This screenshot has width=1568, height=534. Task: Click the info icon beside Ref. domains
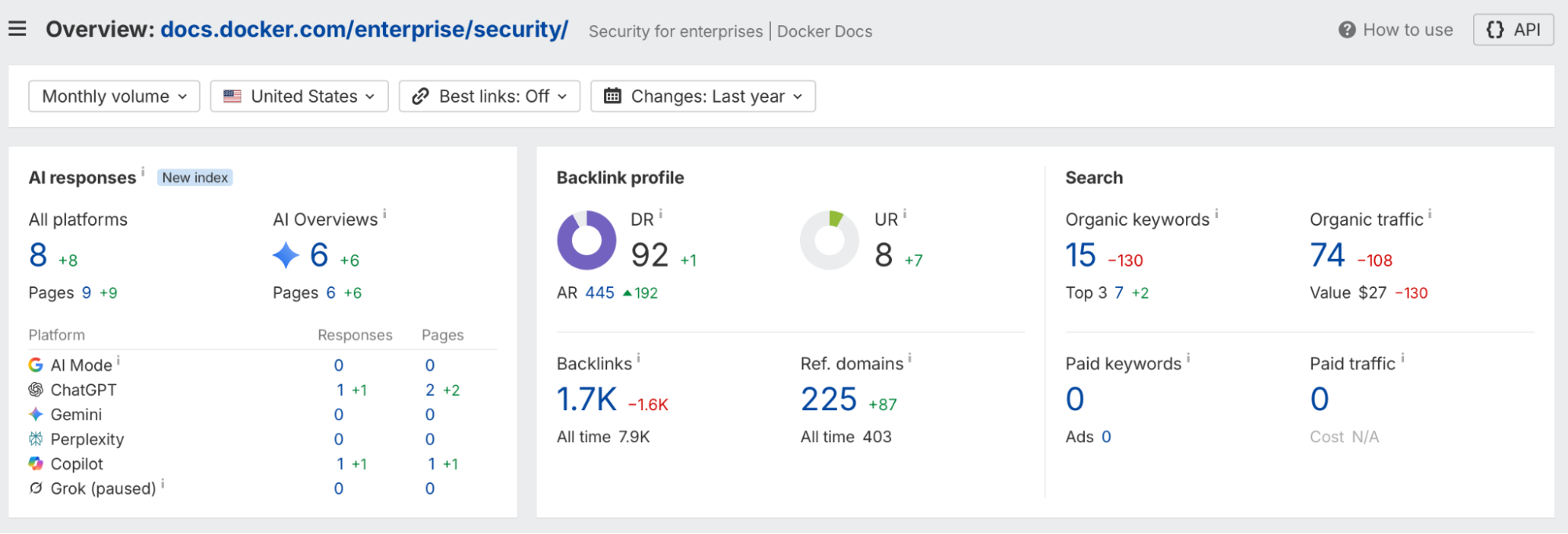click(910, 358)
